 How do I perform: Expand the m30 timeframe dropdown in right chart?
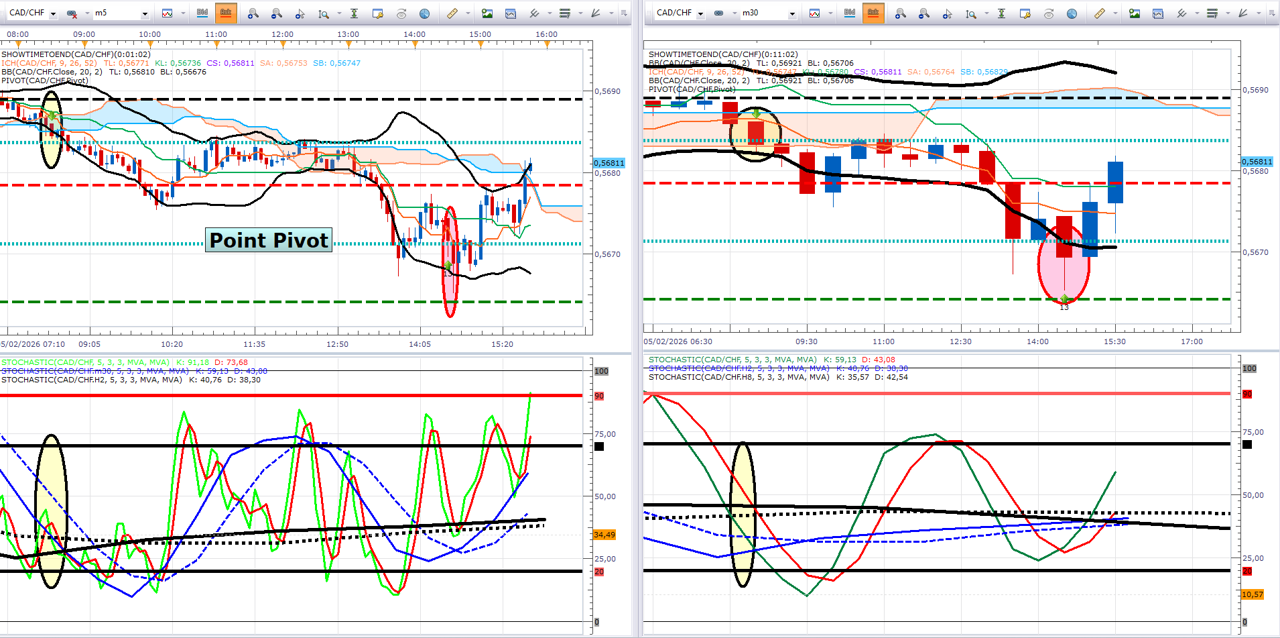coord(790,14)
